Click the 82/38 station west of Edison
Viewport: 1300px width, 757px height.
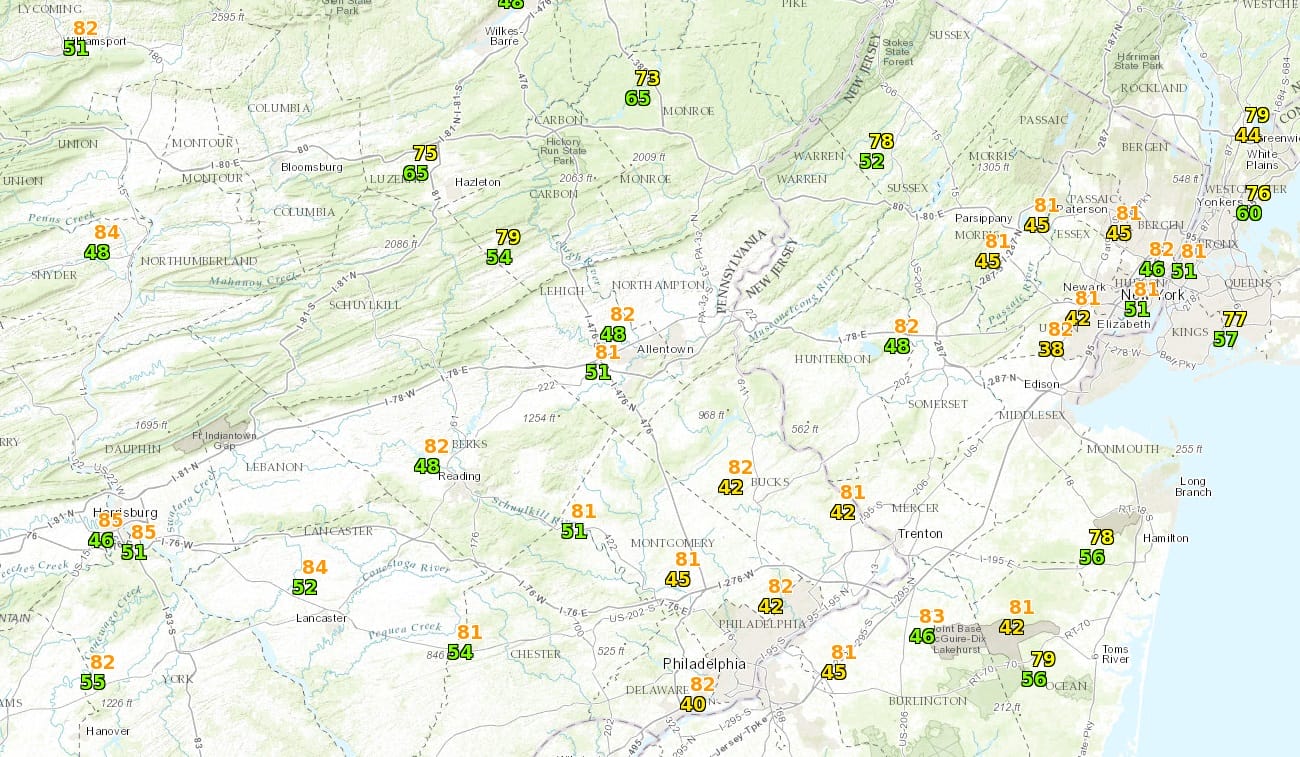1055,339
